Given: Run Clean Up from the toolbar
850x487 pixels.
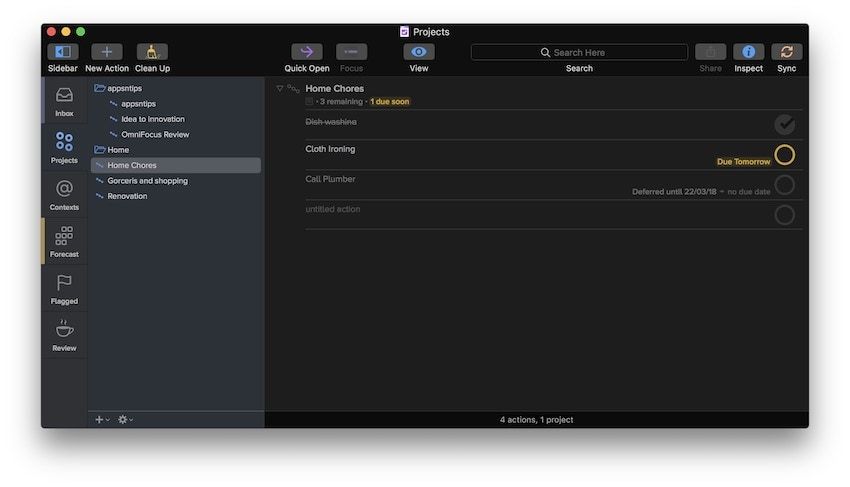Looking at the screenshot, I should [x=152, y=52].
